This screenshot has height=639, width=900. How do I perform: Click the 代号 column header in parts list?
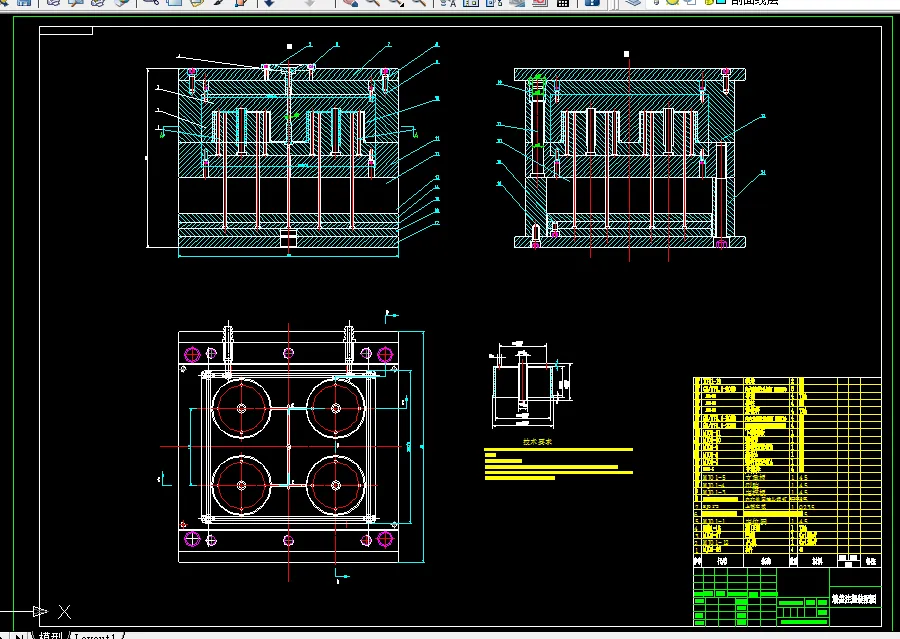(722, 561)
